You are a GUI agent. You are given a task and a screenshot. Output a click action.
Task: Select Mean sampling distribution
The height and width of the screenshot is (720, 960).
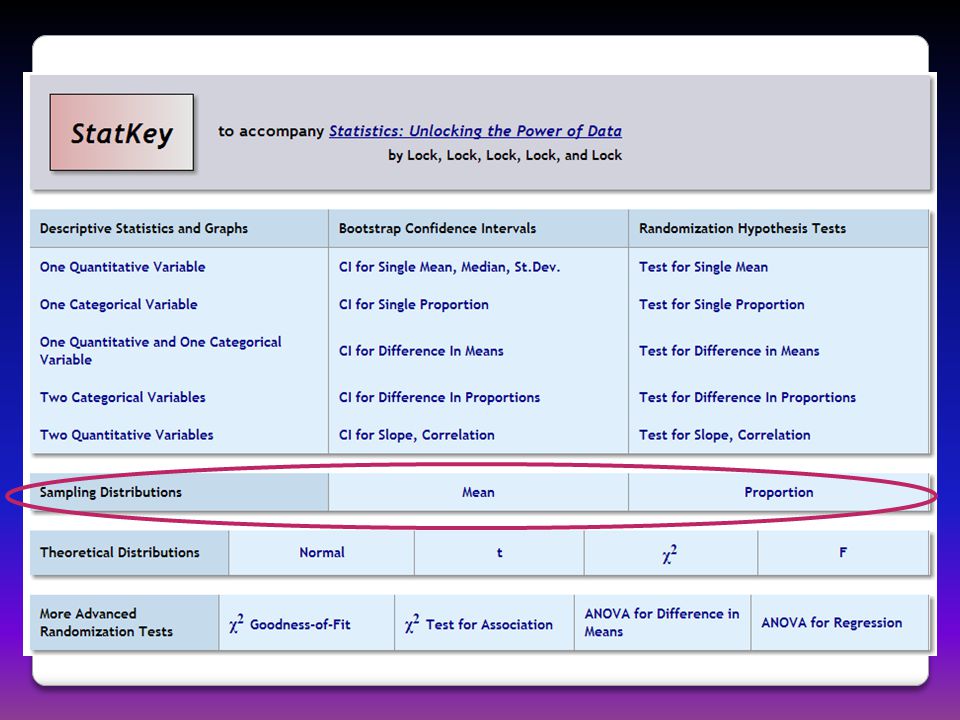tap(478, 492)
